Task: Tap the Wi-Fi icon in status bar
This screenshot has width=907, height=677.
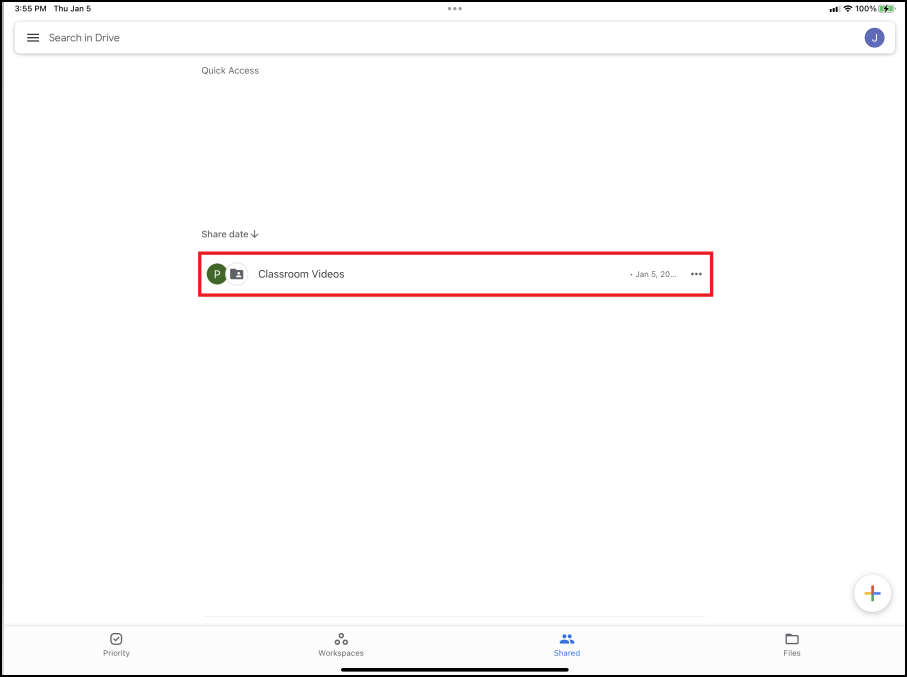Action: pyautogui.click(x=847, y=9)
